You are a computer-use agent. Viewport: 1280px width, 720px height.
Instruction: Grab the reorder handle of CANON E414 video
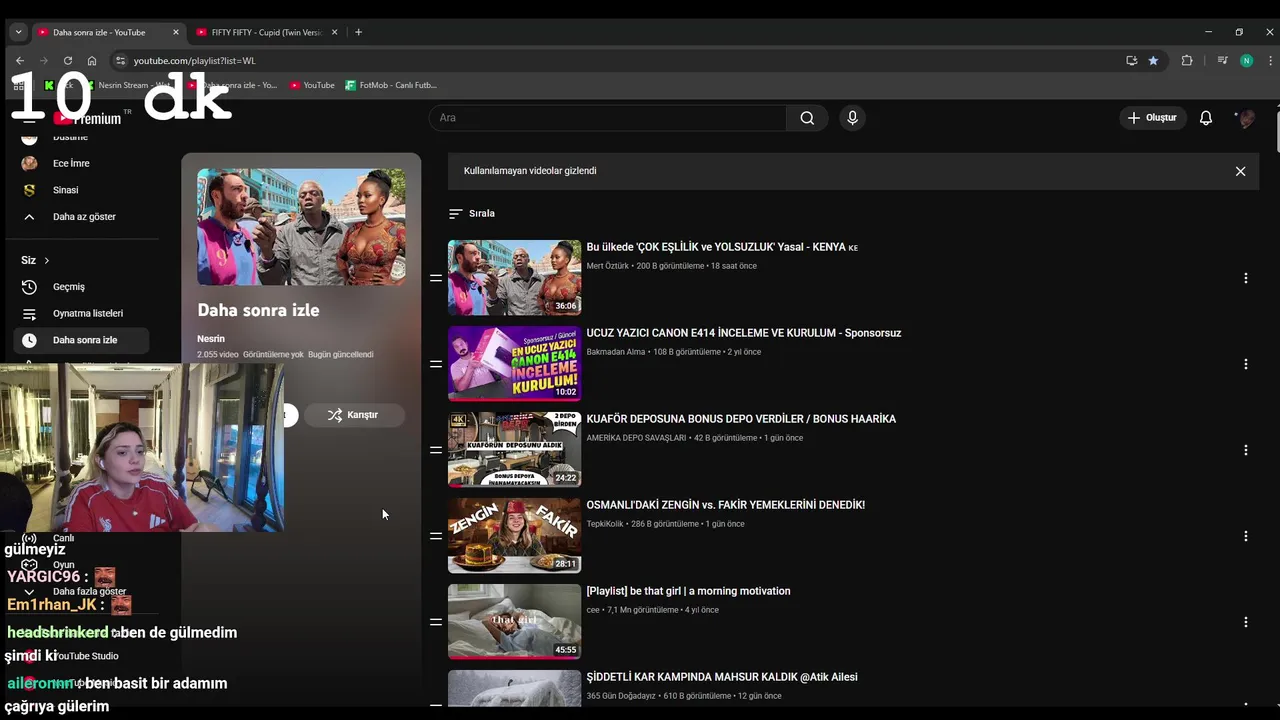[436, 364]
